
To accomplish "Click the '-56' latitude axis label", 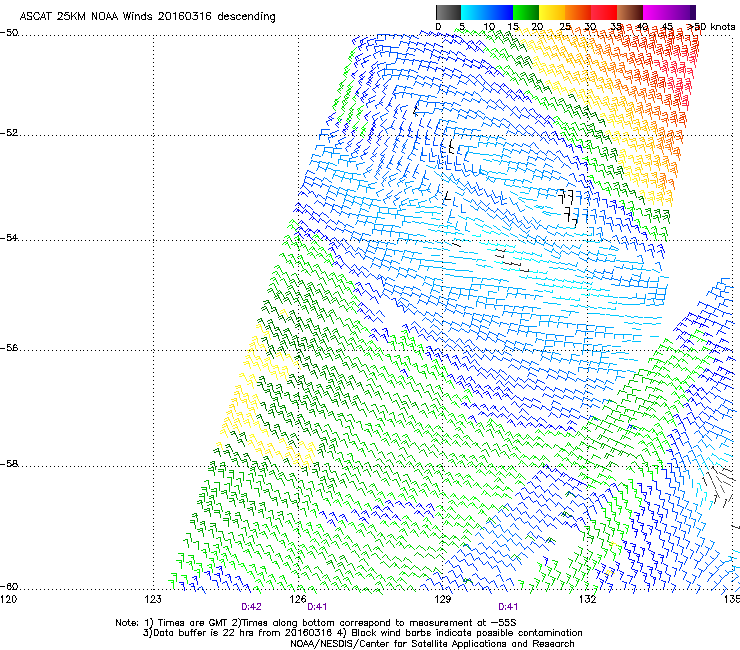I will [9, 347].
